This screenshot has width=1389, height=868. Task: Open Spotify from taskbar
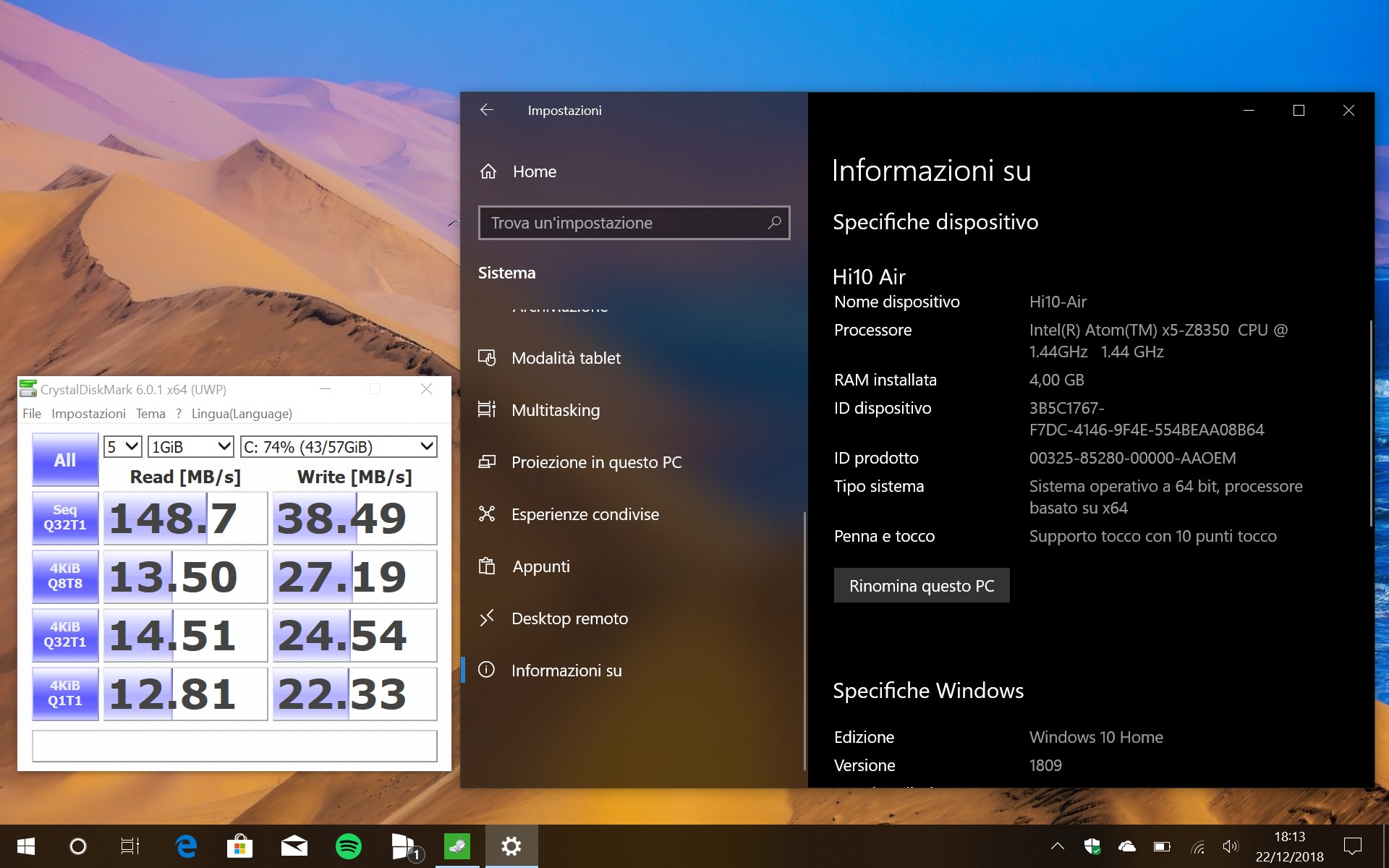349,846
